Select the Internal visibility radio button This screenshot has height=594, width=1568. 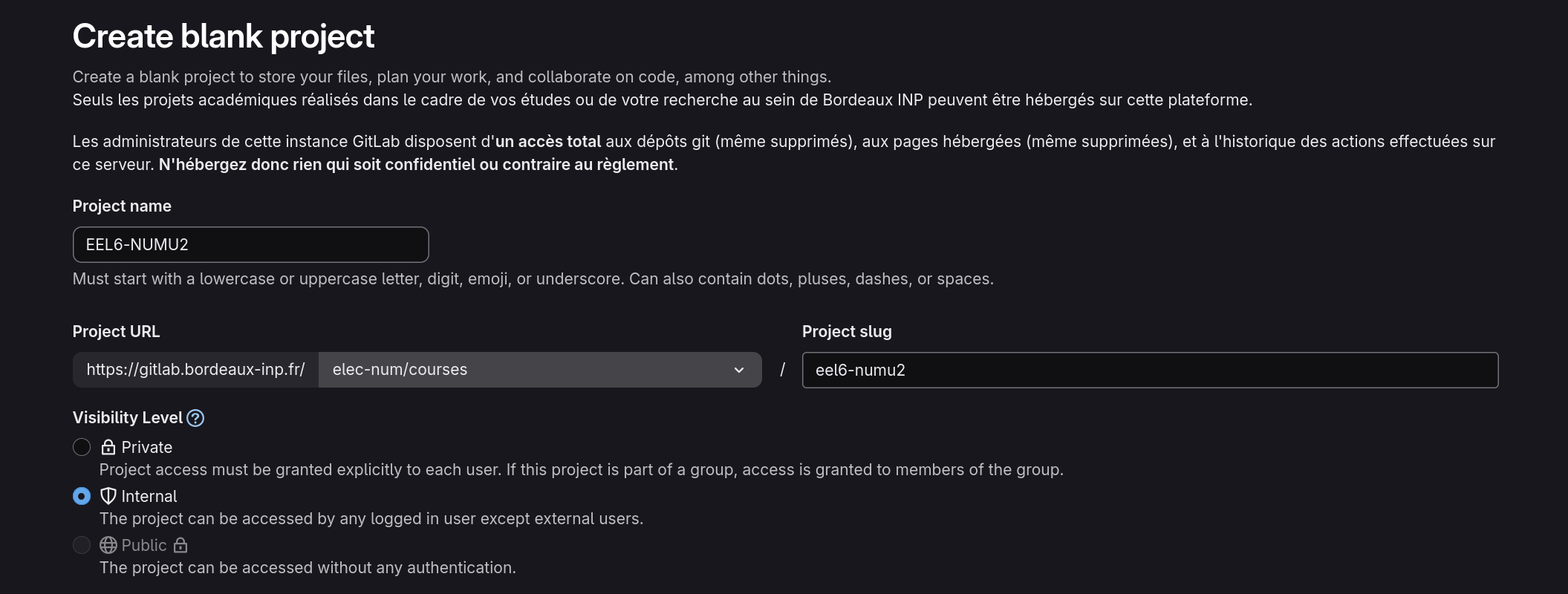coord(82,496)
